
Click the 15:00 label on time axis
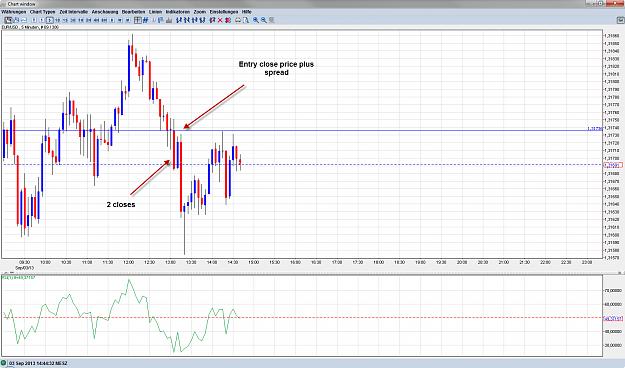point(254,262)
